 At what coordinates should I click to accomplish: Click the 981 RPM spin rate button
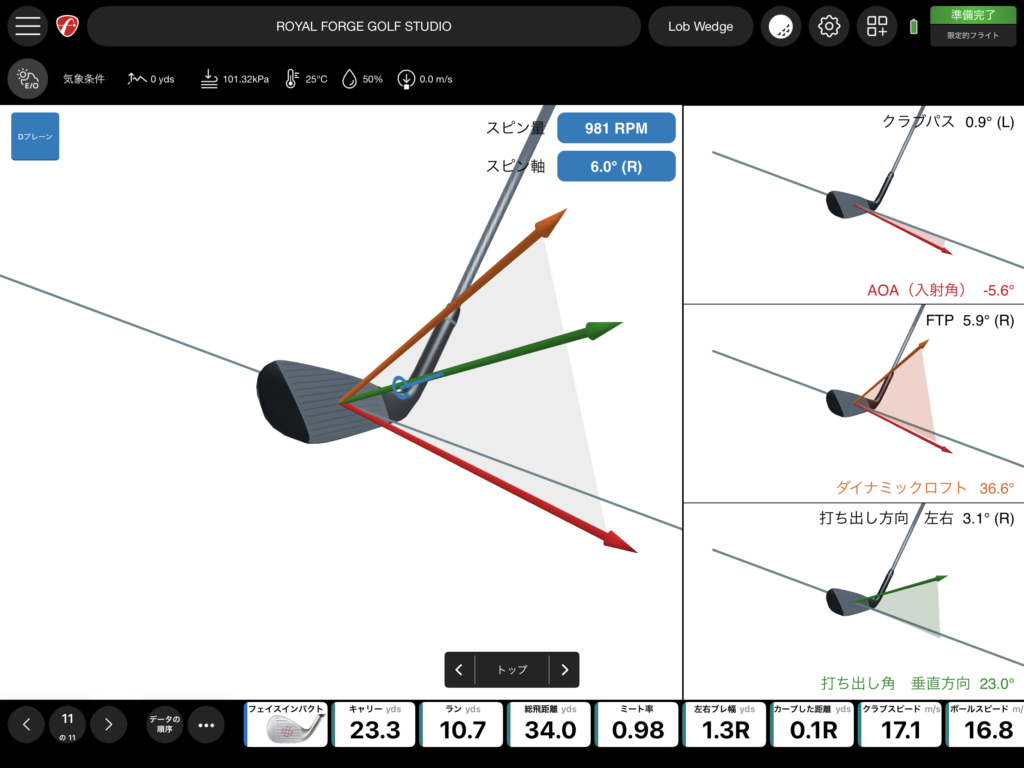tap(616, 128)
